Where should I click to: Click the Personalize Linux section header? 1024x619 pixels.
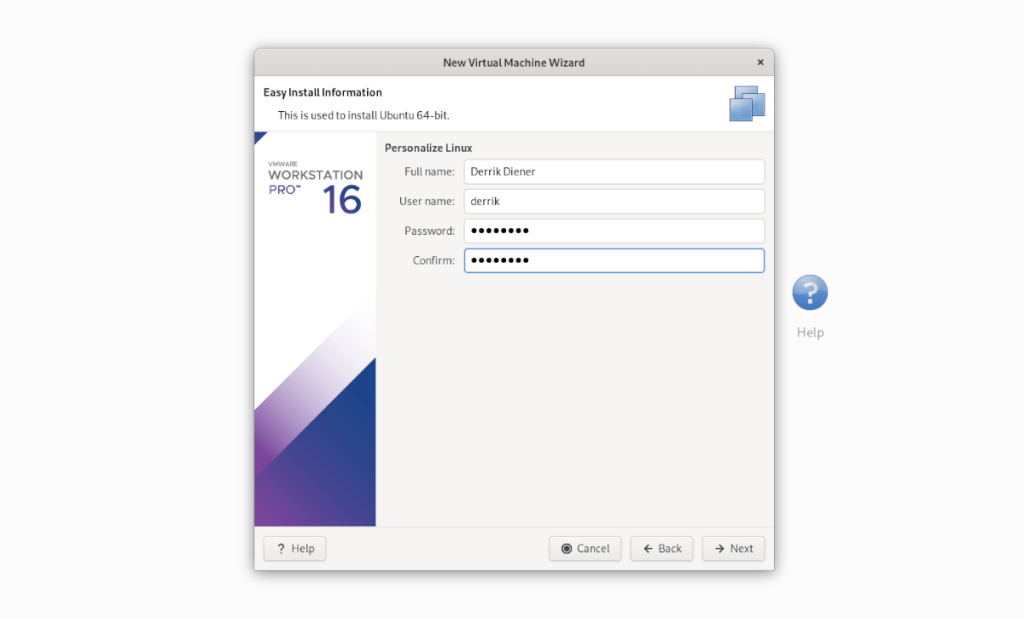427,147
